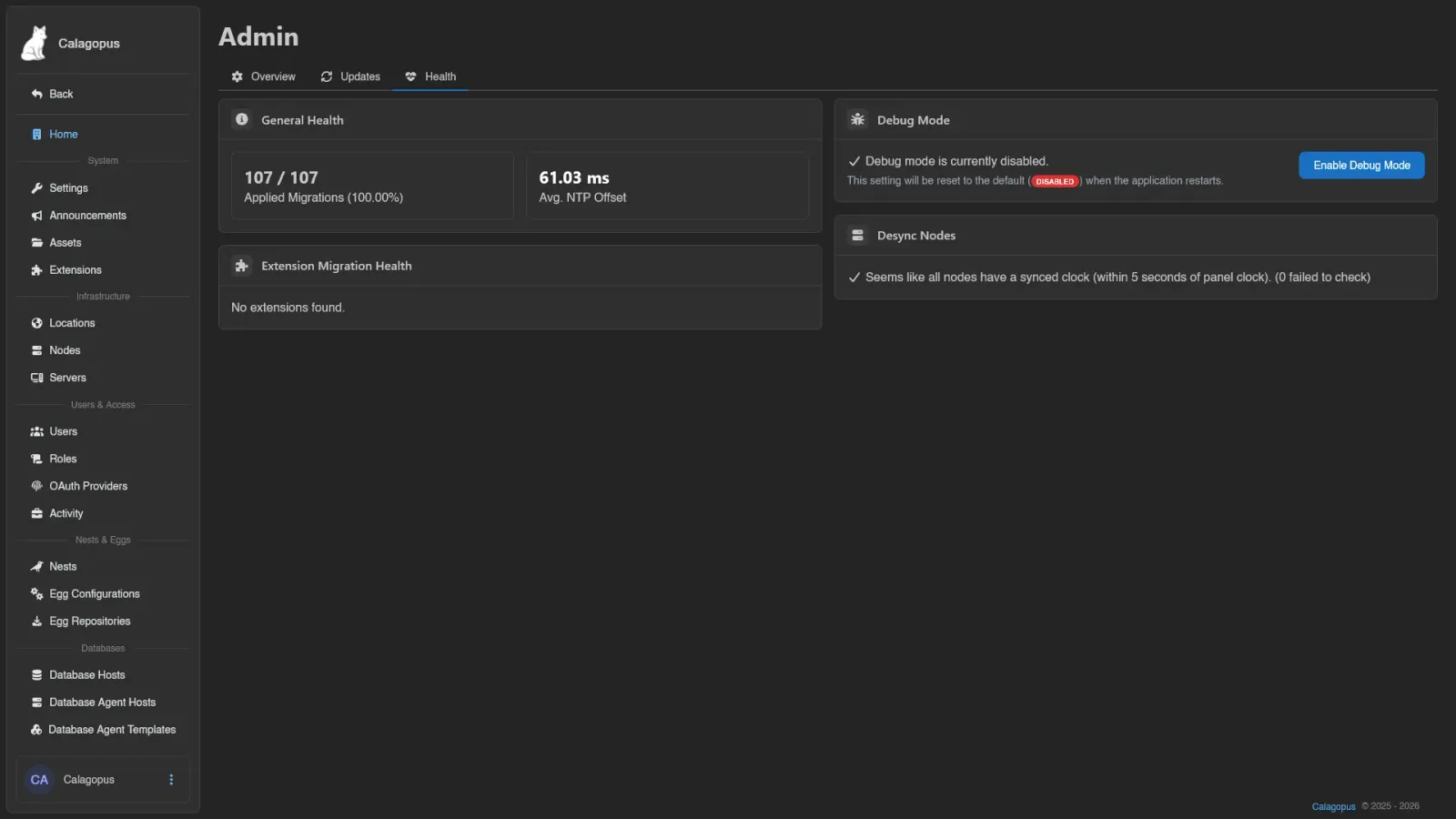Click the Database Agent Templates cubes icon
The image size is (1456, 819).
click(x=36, y=730)
